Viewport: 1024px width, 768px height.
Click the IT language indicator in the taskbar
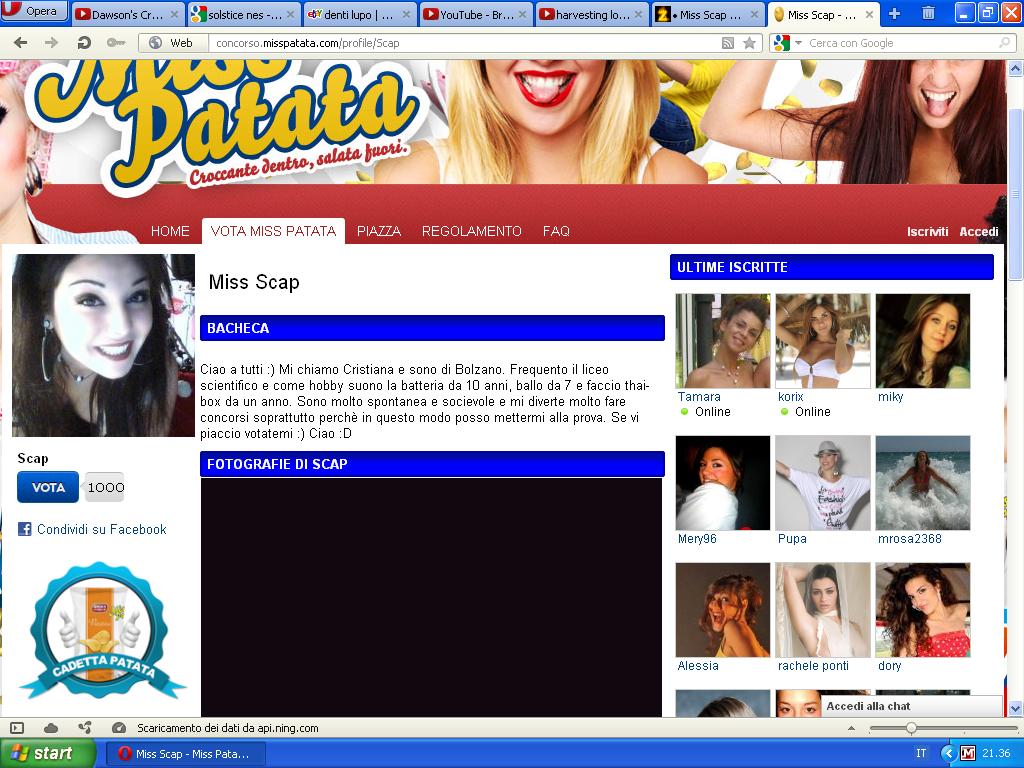click(x=921, y=753)
